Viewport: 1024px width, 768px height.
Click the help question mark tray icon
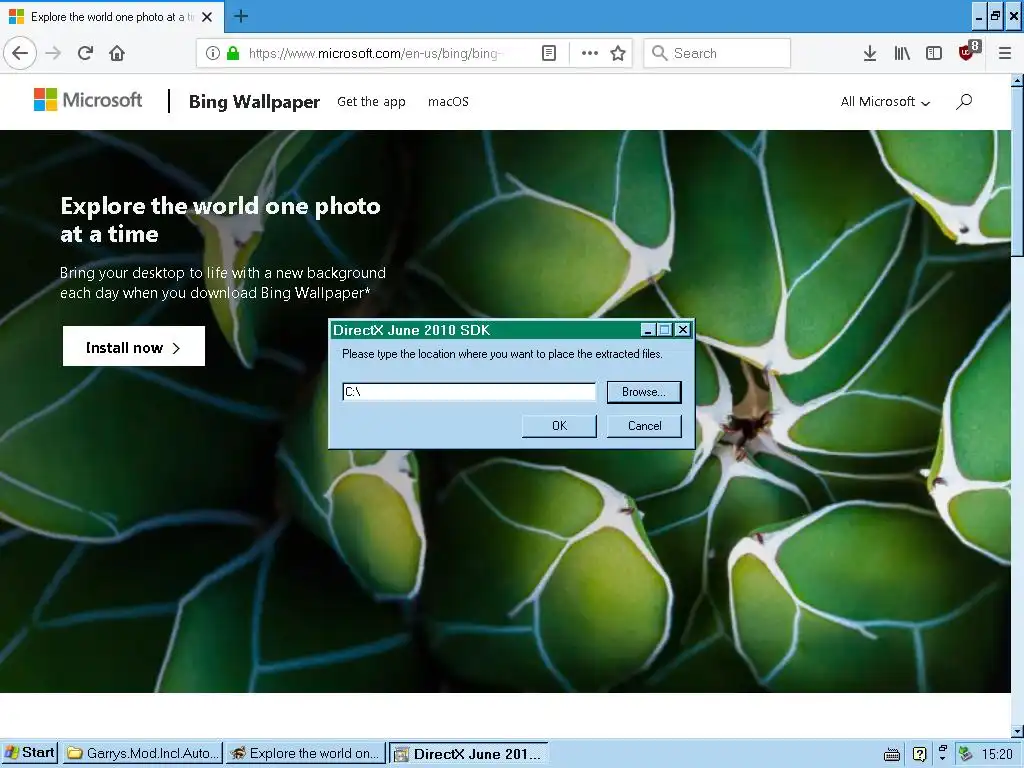pyautogui.click(x=920, y=754)
